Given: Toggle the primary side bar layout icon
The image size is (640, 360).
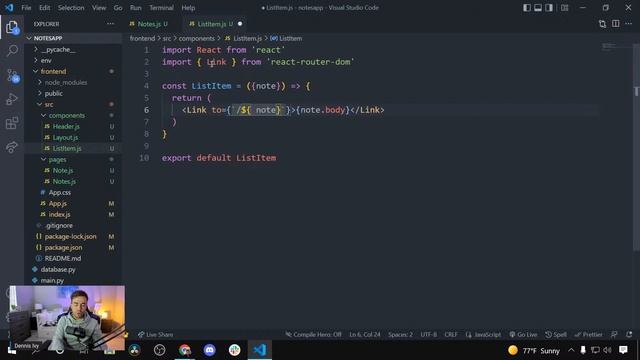Looking at the screenshot, I should coord(527,8).
